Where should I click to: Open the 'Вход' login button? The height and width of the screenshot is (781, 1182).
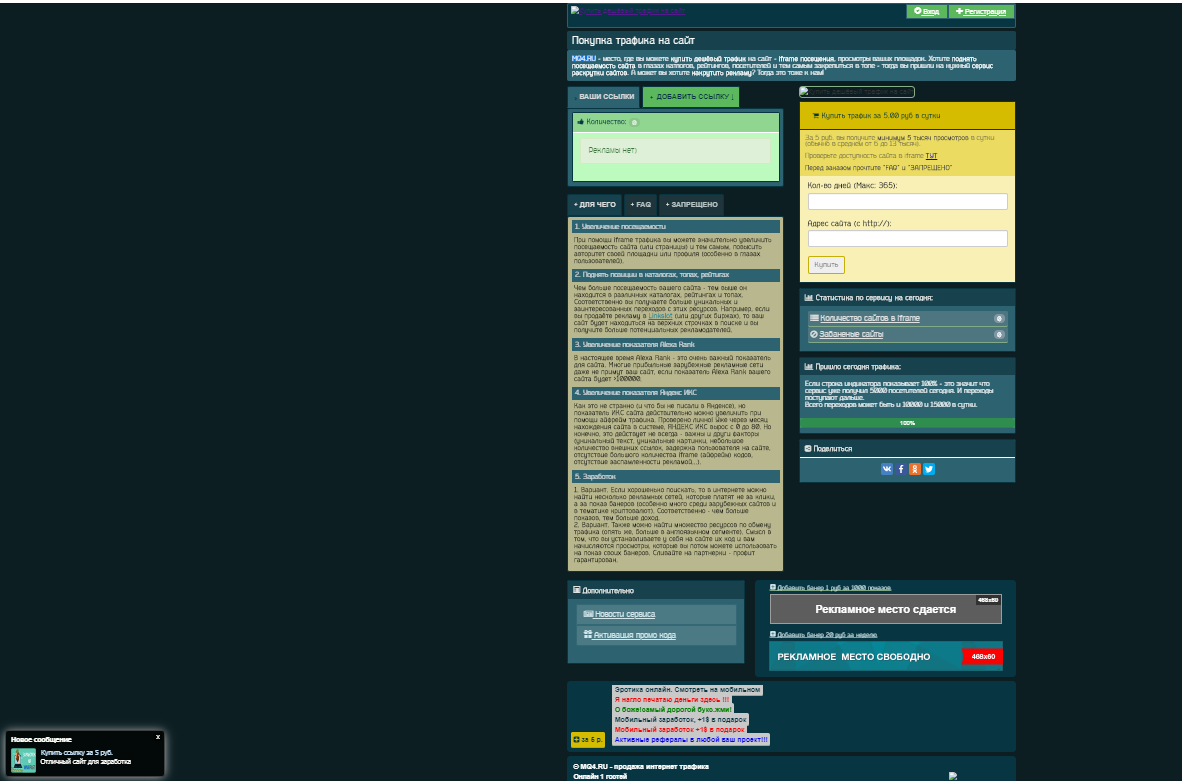coord(926,11)
